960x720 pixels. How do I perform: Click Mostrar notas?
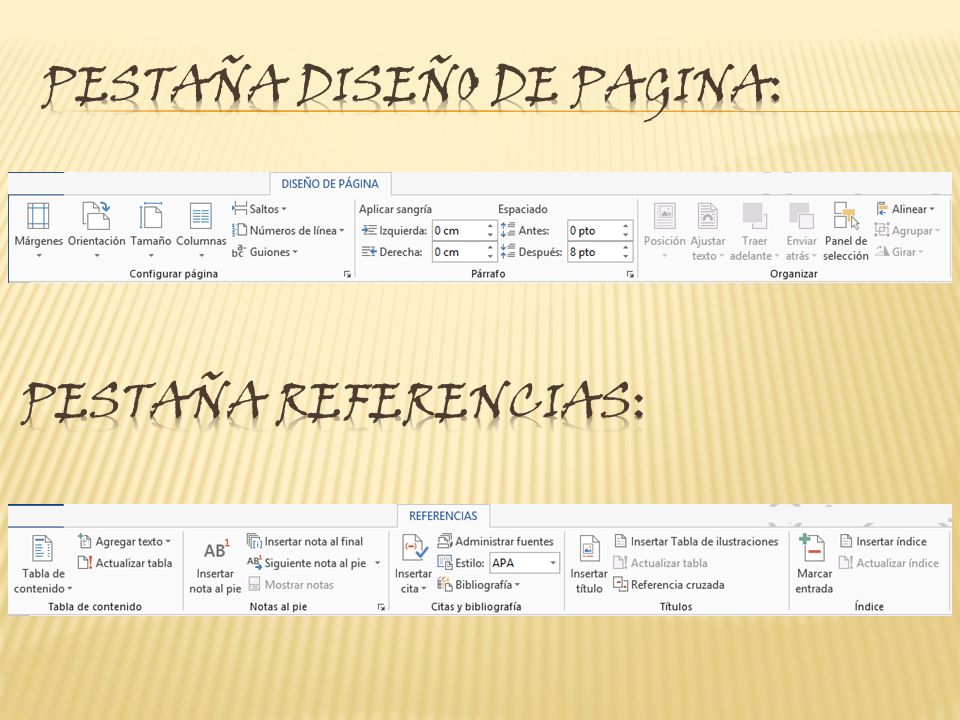(291, 585)
